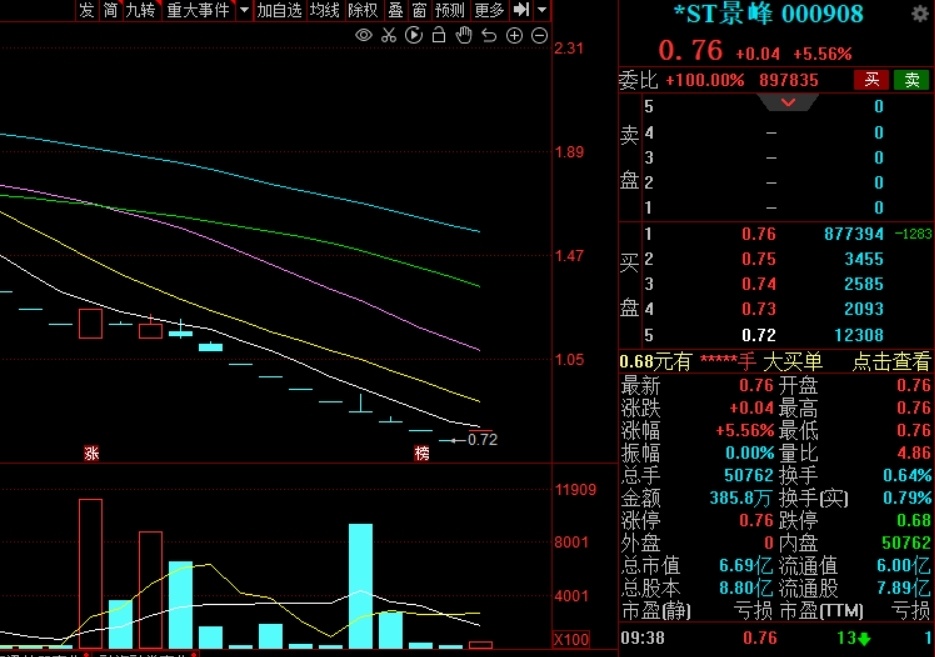The height and width of the screenshot is (657, 935).
Task: Click the red 买 buy button
Action: click(872, 79)
